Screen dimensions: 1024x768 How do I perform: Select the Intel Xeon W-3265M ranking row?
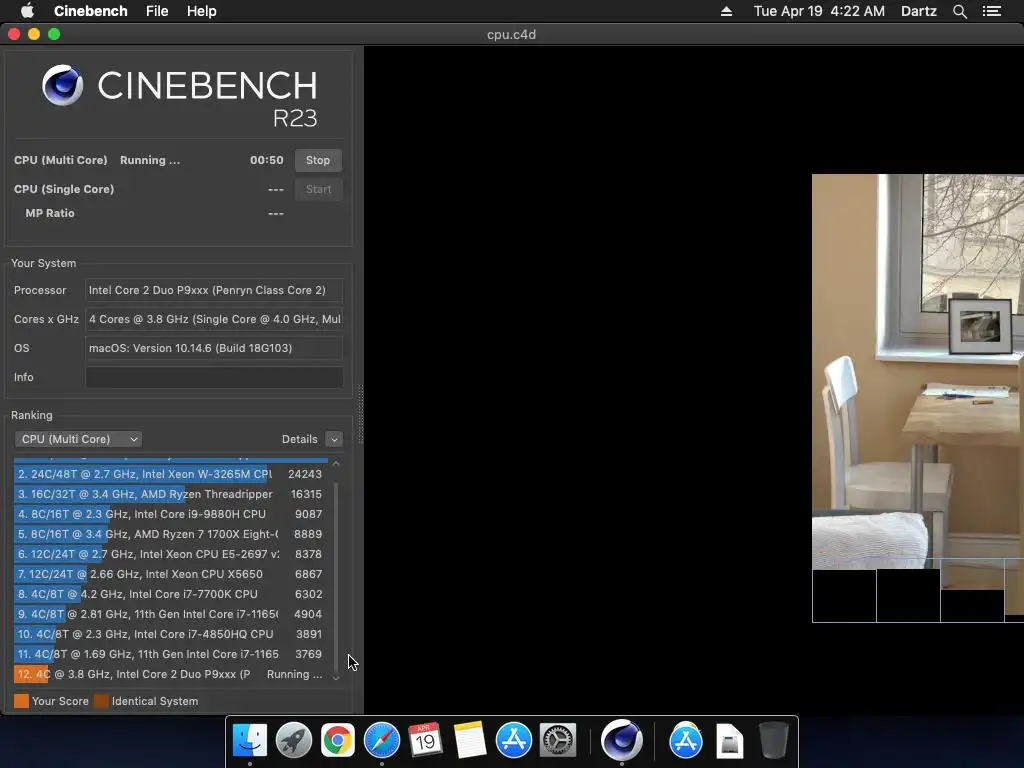170,474
